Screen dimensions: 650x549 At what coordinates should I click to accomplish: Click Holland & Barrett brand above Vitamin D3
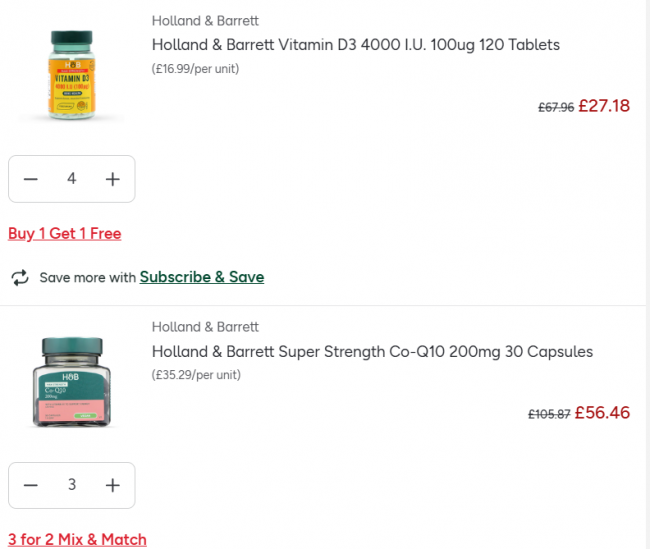point(205,20)
